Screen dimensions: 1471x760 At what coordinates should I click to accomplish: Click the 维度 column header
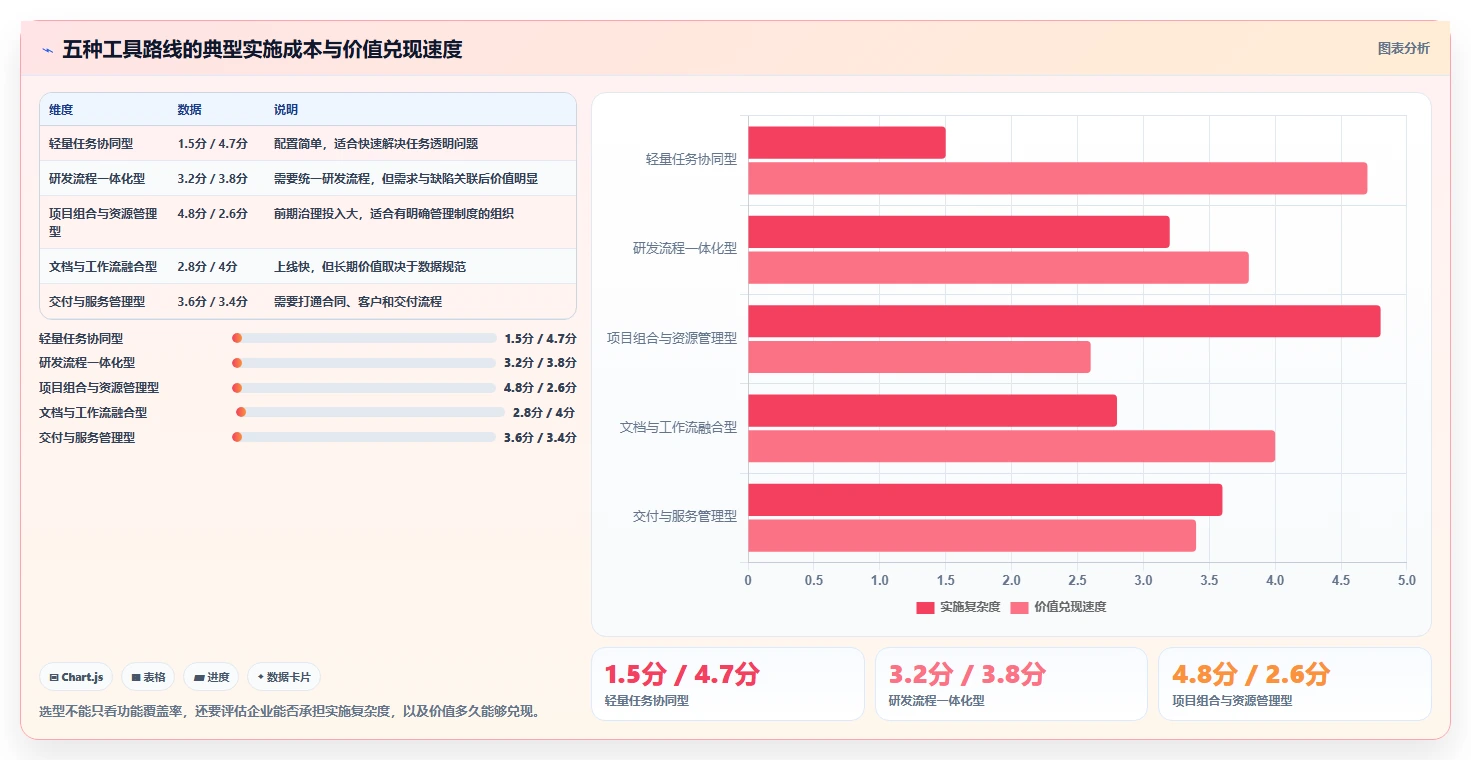coord(61,110)
